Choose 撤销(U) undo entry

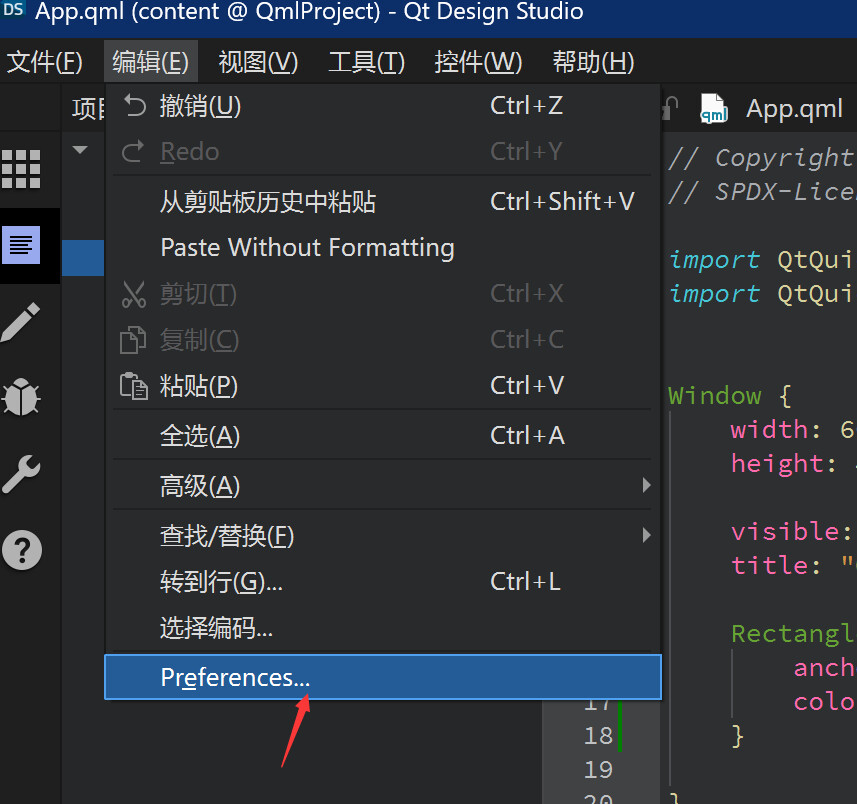tap(383, 106)
